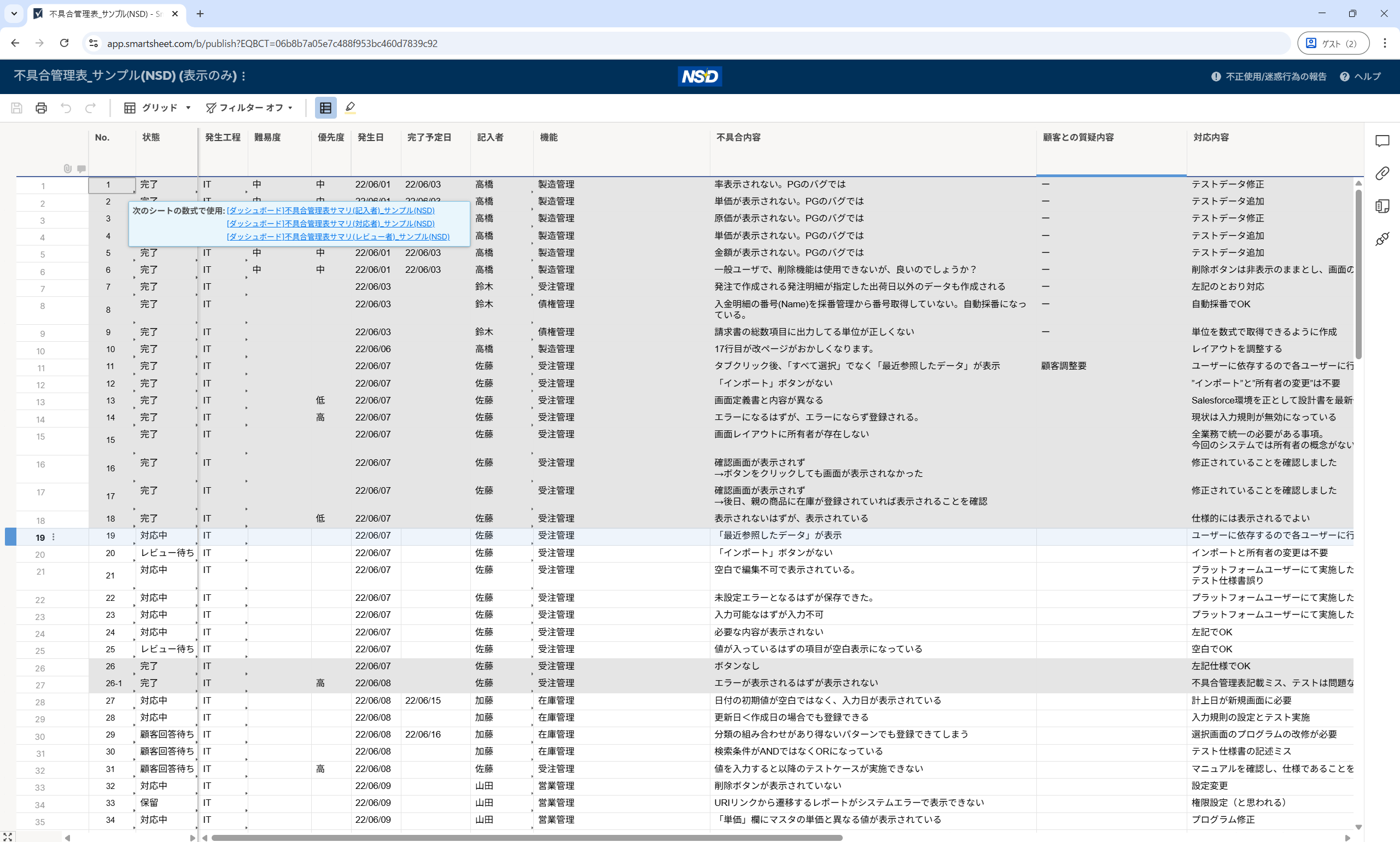Open the 記入者 dashboard summary link

coord(330,210)
